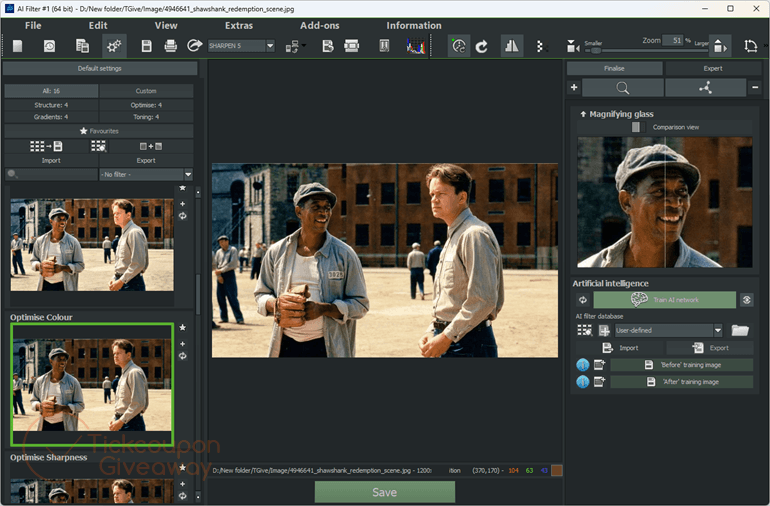Screen dimensions: 770x506
Task: Toggle the mirror split comparison button
Action: (x=512, y=46)
